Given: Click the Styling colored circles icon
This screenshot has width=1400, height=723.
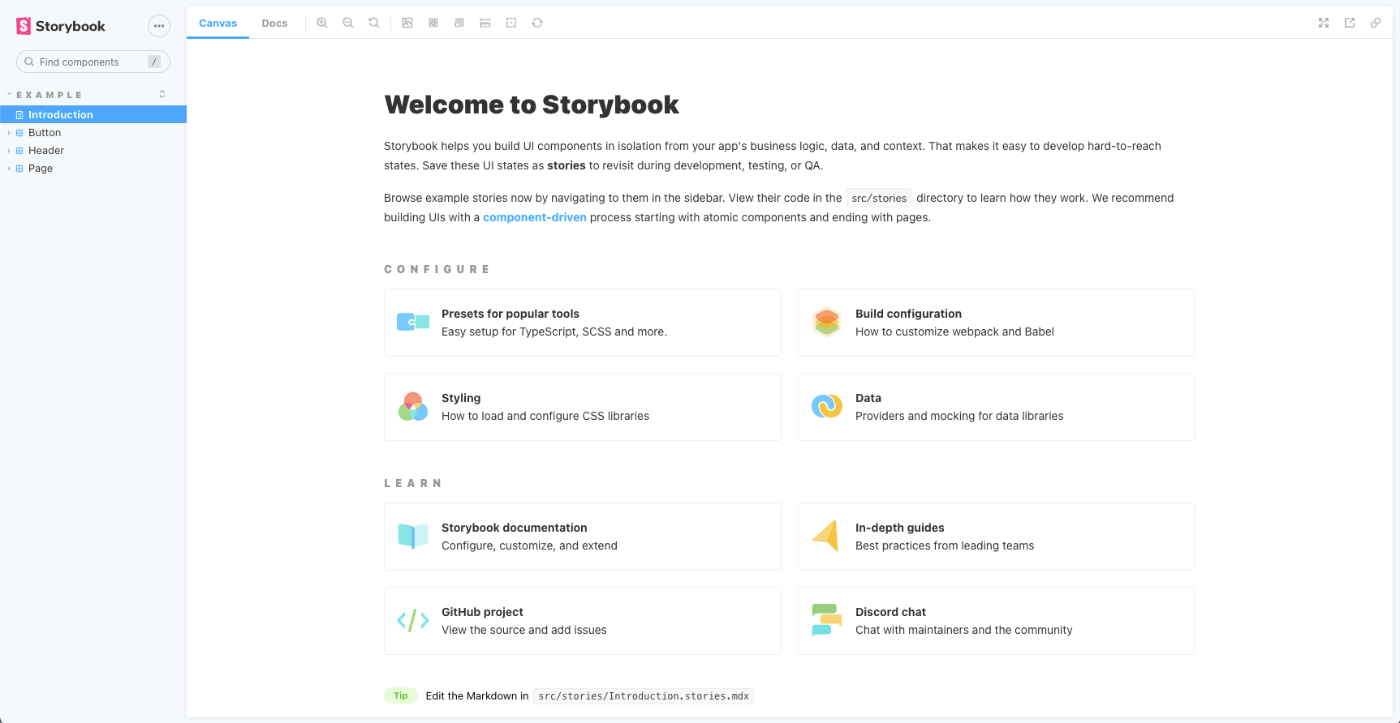Looking at the screenshot, I should (x=413, y=406).
